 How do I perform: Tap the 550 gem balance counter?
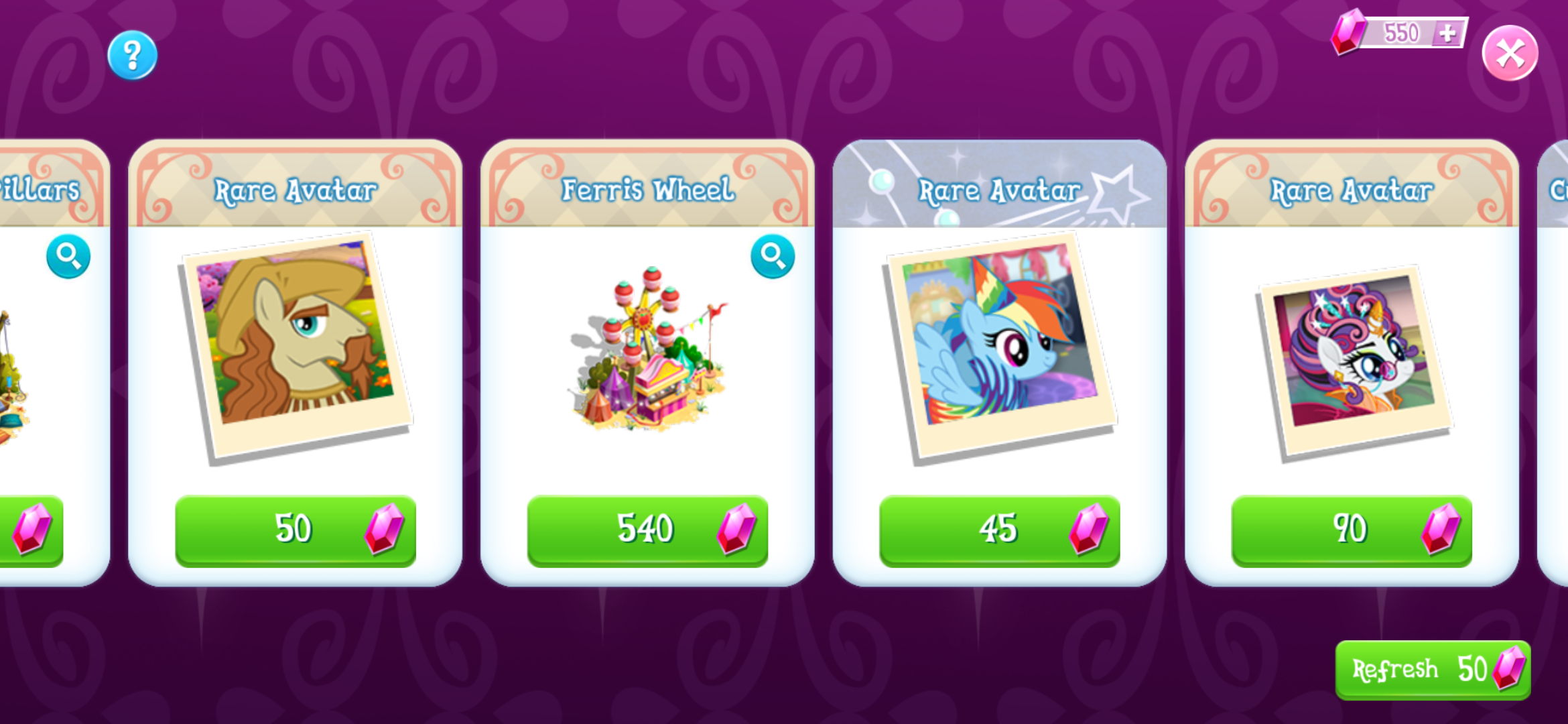[1400, 32]
